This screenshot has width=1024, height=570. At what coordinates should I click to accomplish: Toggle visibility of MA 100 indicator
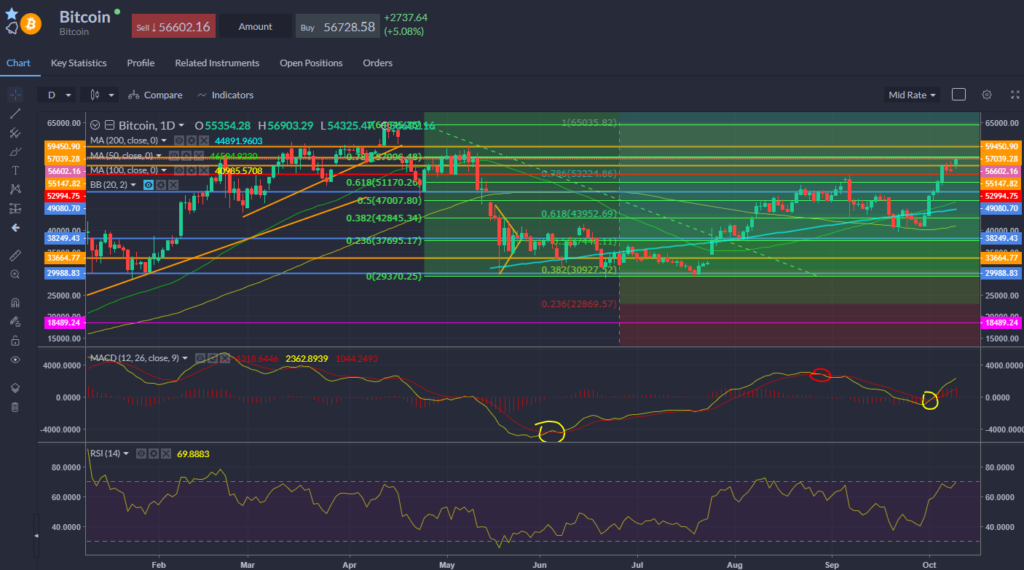tap(179, 170)
